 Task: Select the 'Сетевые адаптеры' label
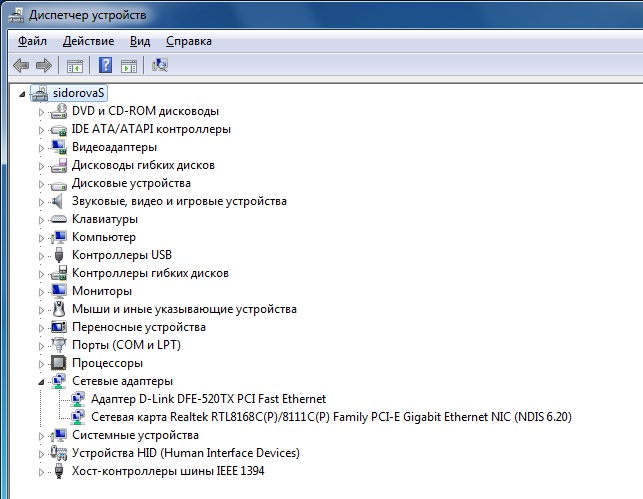(x=122, y=381)
